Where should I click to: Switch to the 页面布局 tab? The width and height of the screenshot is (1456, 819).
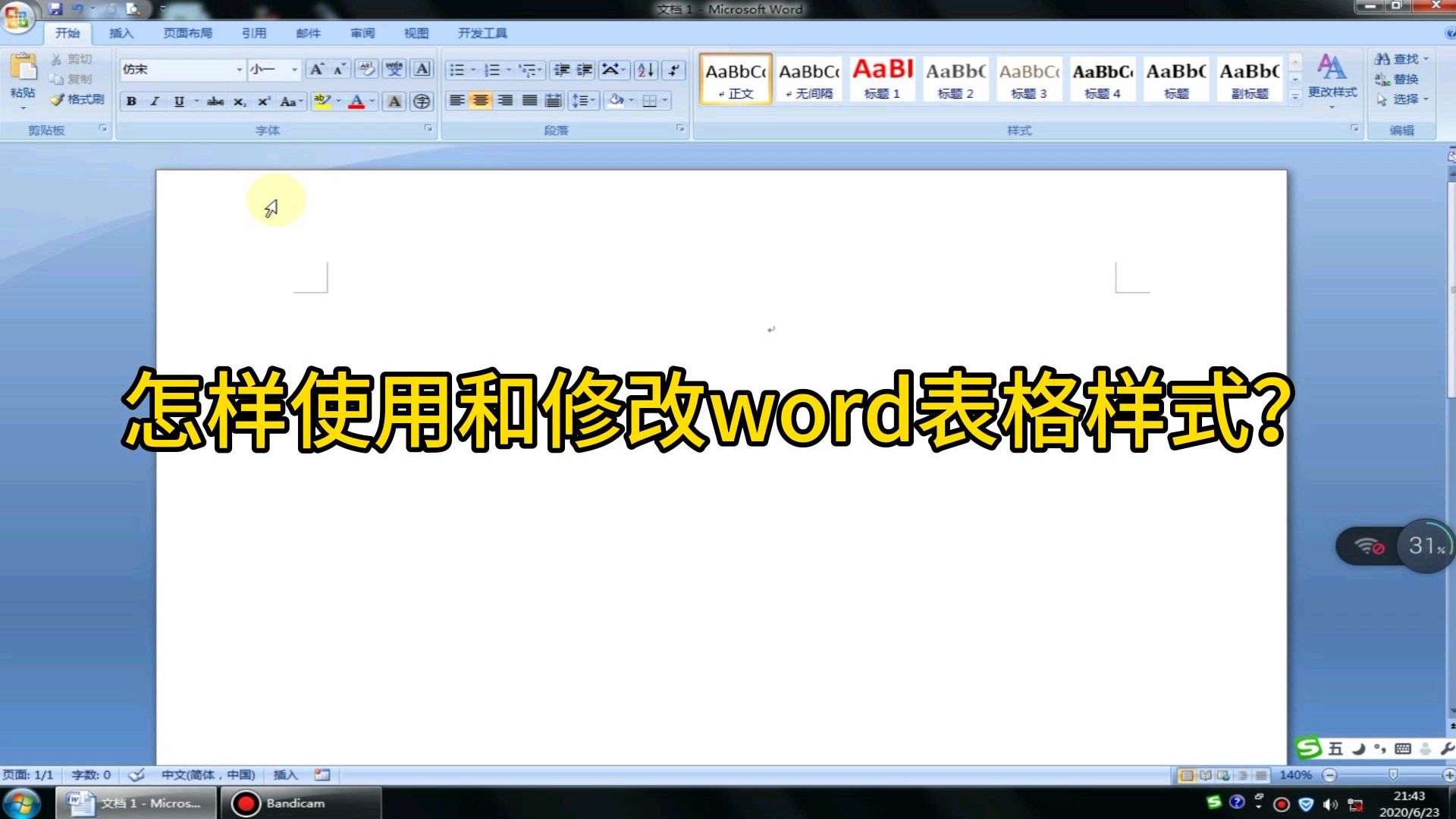[187, 33]
